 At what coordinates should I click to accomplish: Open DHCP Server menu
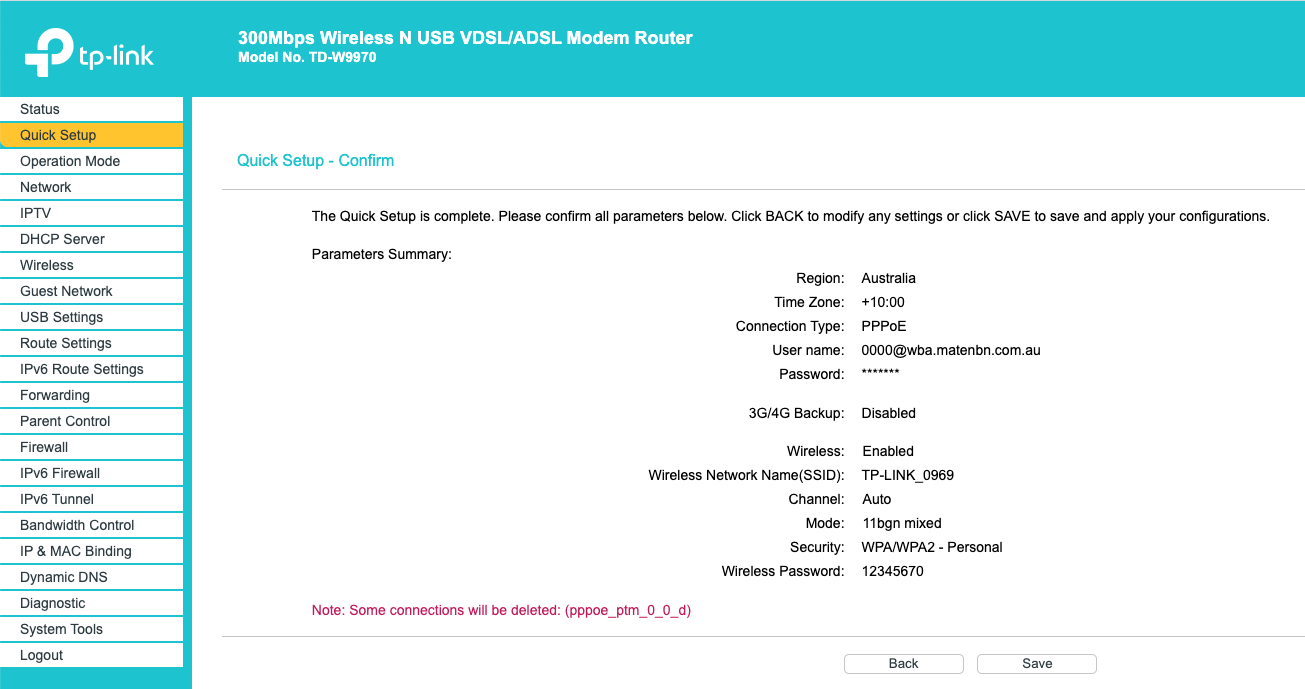(91, 239)
